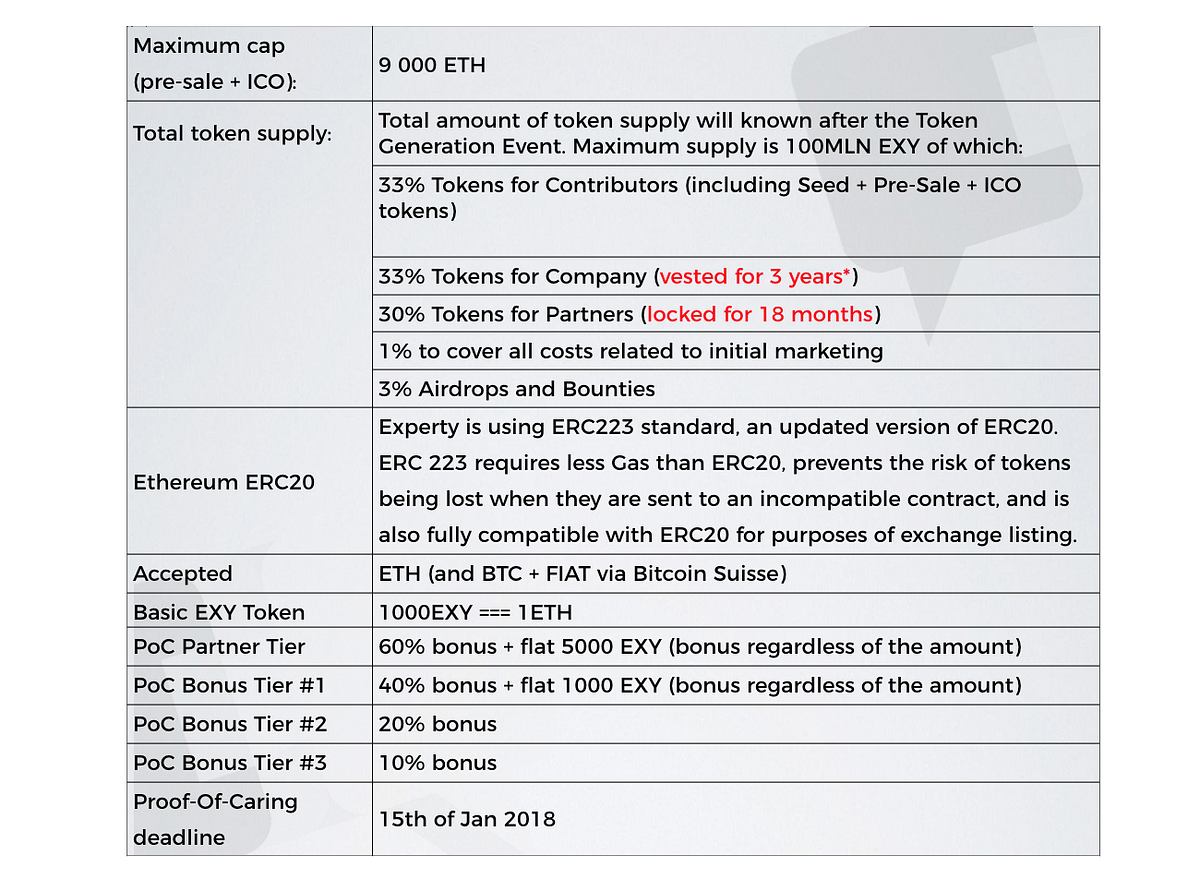Select the 'Ethereum ERC20' label cell
This screenshot has height=882, width=1200.
pos(224,482)
